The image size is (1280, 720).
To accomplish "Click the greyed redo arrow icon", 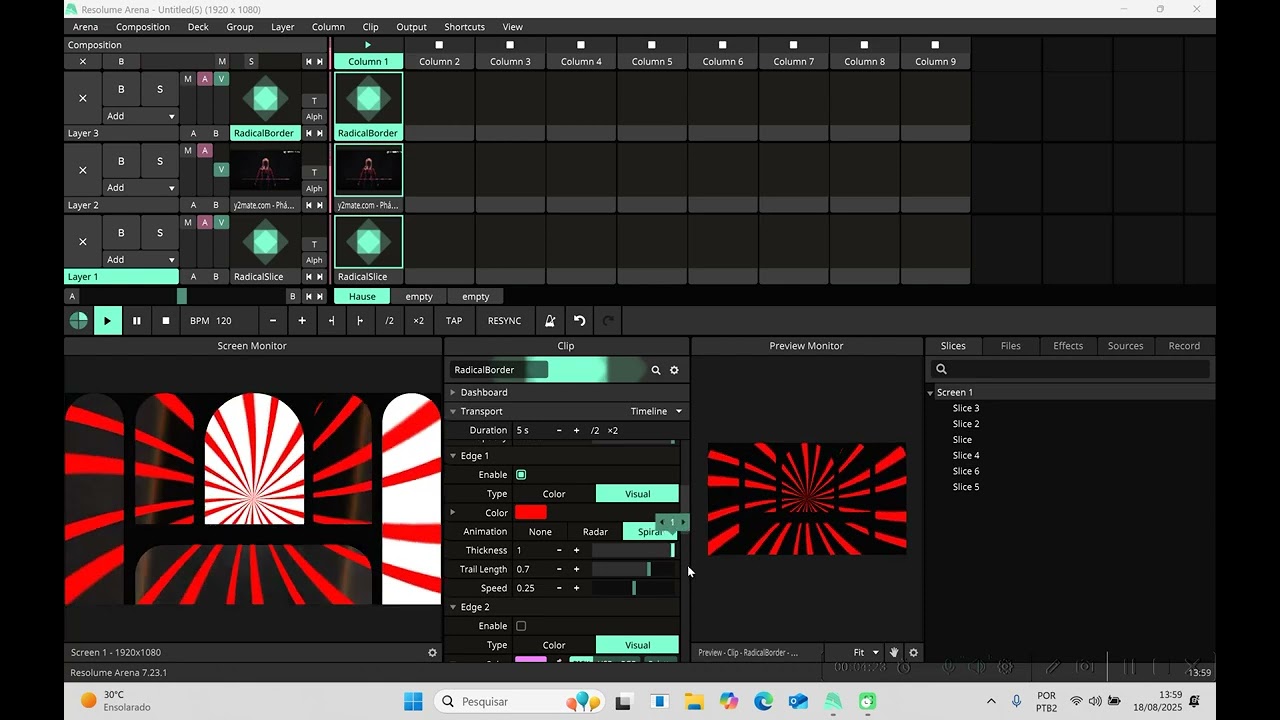I will pos(608,321).
